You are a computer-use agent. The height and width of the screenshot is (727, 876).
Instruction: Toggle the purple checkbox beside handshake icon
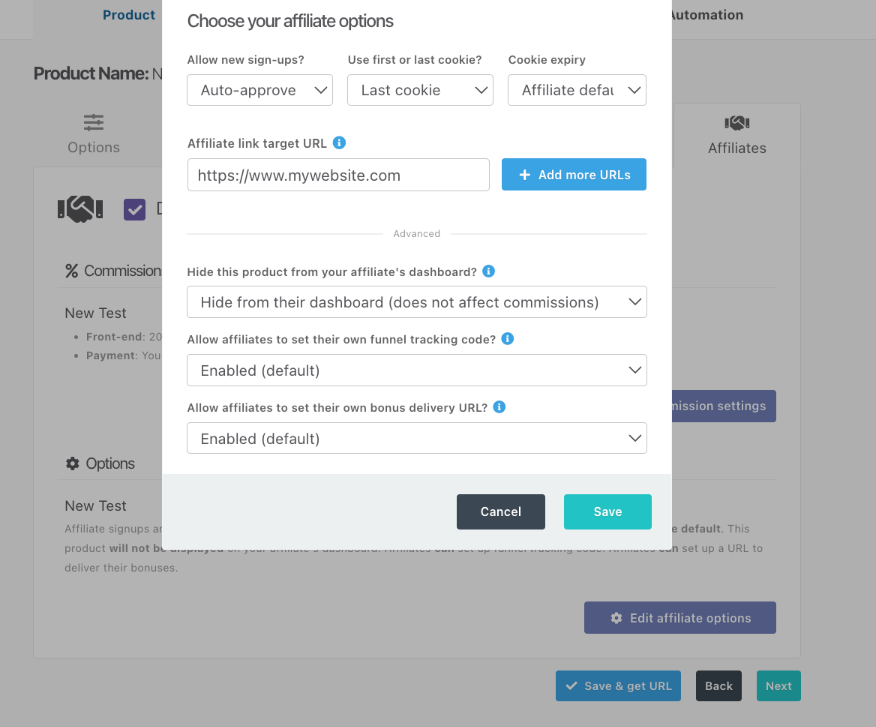pos(134,209)
